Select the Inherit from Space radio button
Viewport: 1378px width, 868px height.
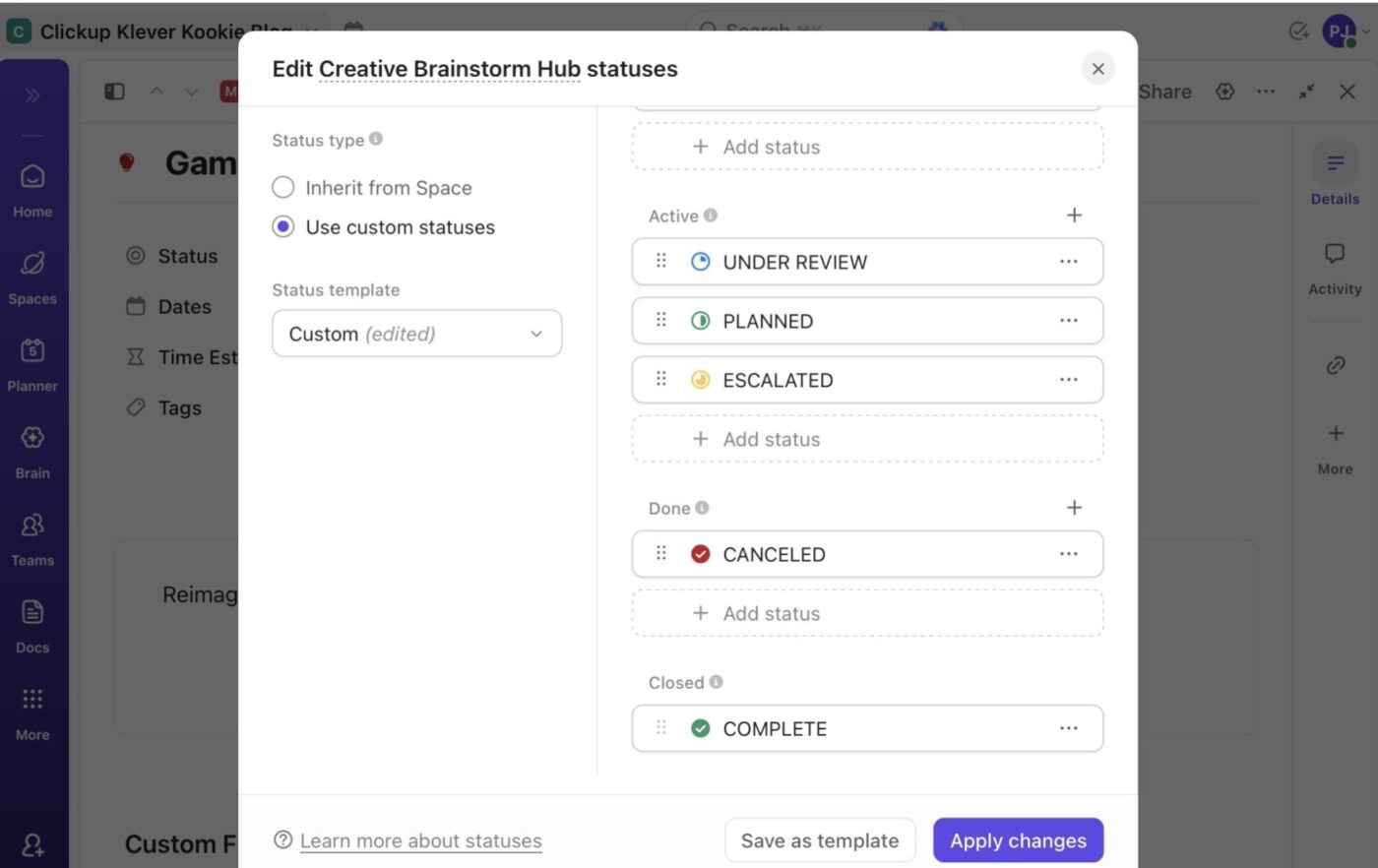click(x=282, y=187)
